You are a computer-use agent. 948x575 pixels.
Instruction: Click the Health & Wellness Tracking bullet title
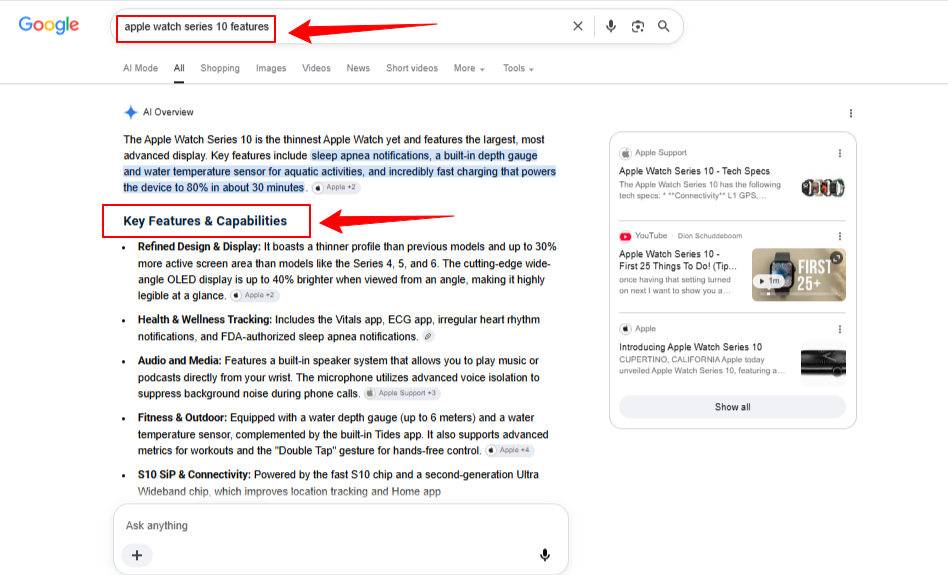(x=205, y=319)
